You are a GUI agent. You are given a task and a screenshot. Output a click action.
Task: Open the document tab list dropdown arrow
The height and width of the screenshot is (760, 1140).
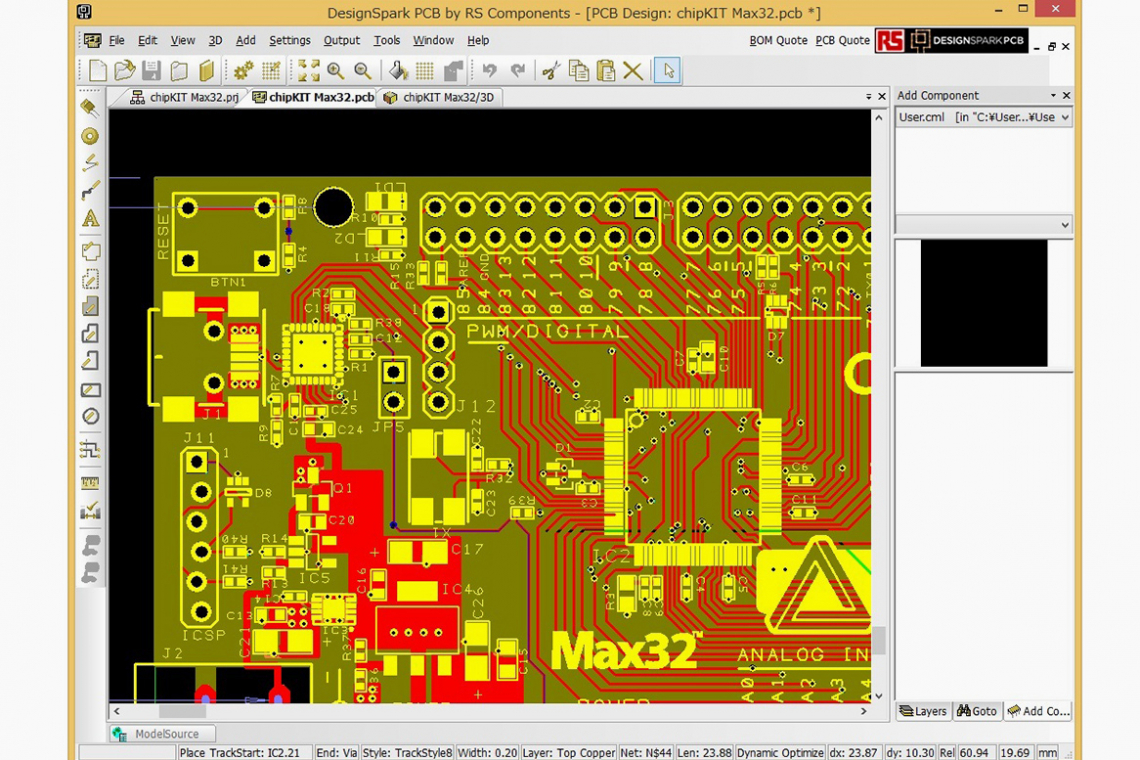pos(868,97)
